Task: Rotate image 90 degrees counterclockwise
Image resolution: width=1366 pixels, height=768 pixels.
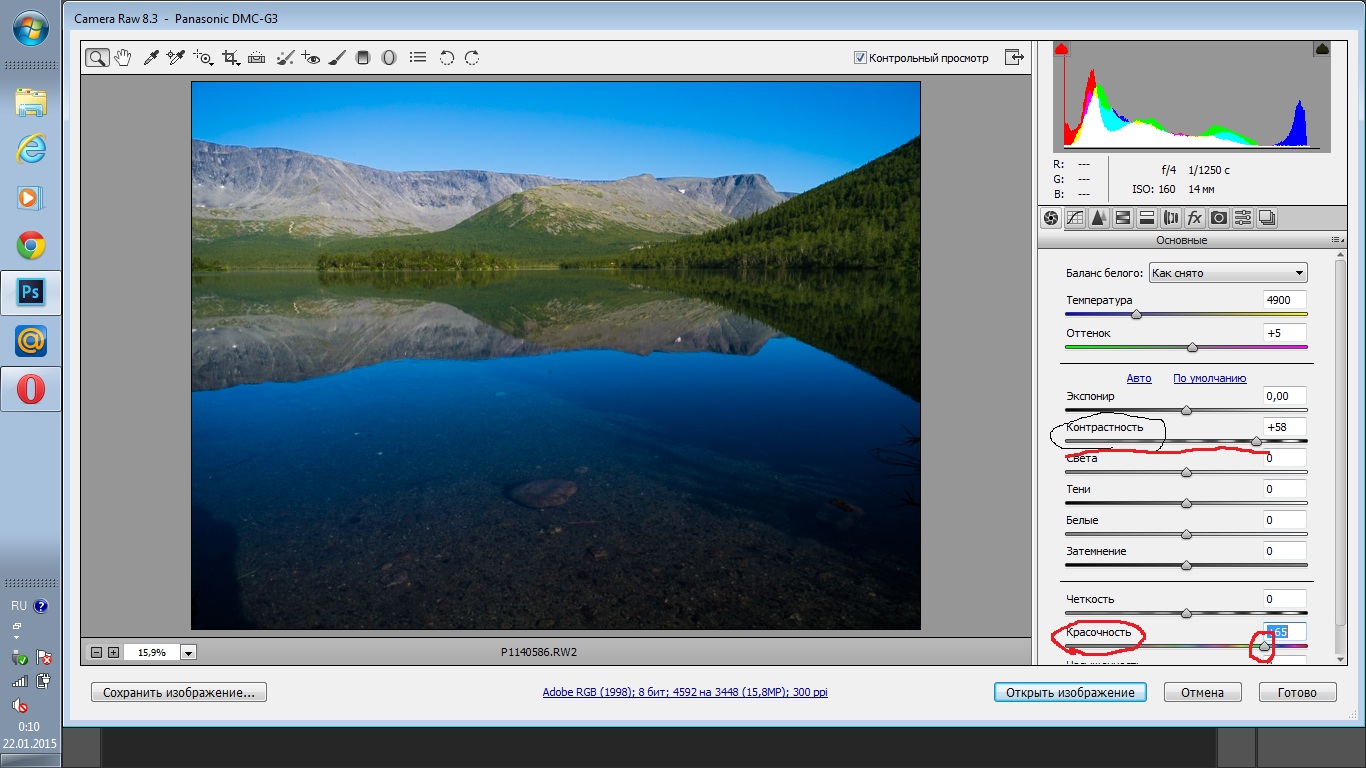Action: [447, 58]
